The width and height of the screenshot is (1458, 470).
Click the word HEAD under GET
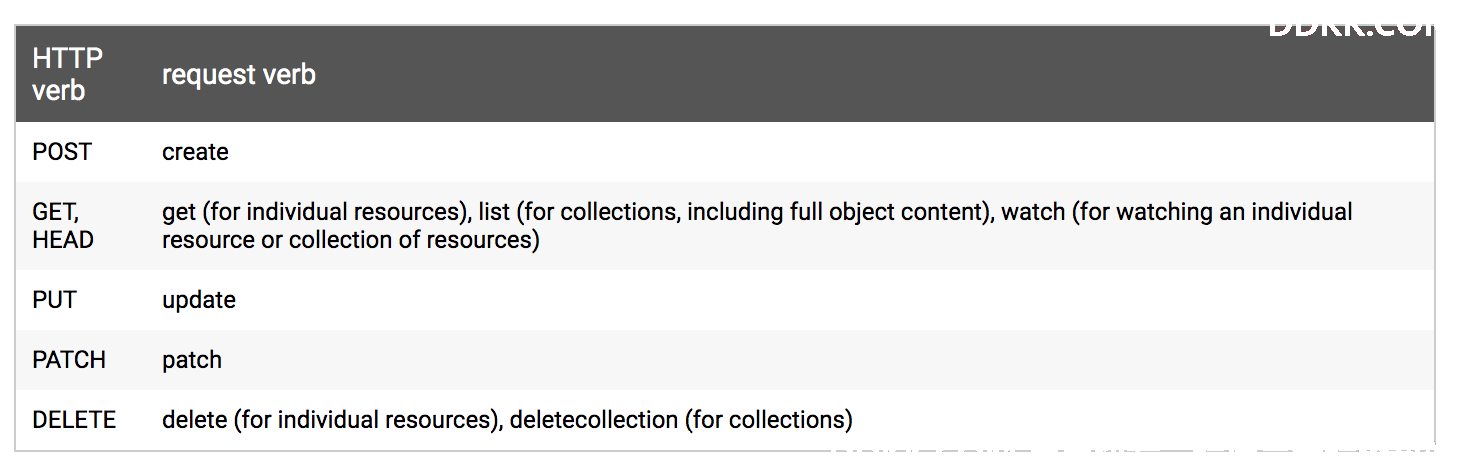[x=63, y=240]
